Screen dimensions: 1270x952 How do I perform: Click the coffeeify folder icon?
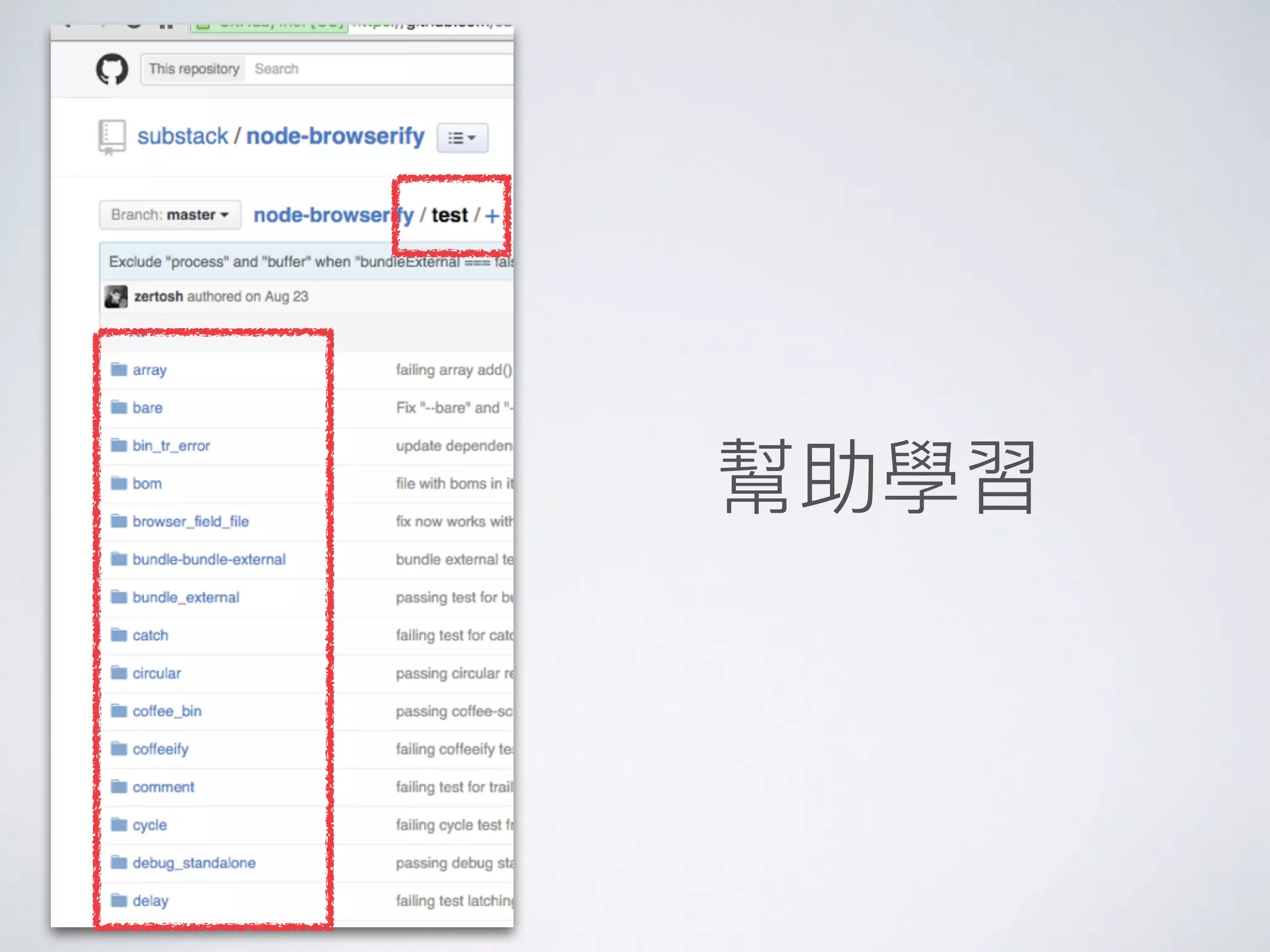pyautogui.click(x=118, y=749)
